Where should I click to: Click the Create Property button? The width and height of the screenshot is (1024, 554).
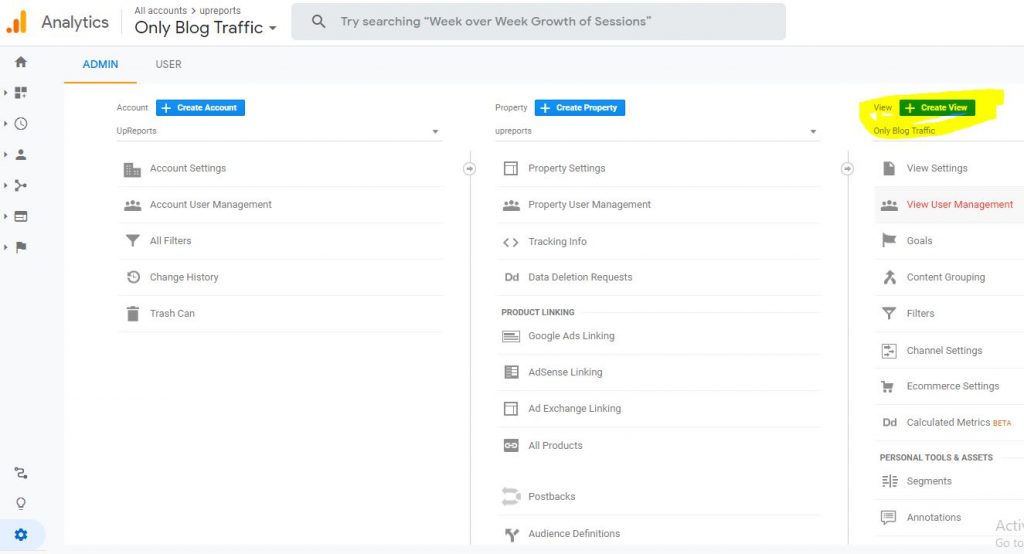(x=580, y=108)
